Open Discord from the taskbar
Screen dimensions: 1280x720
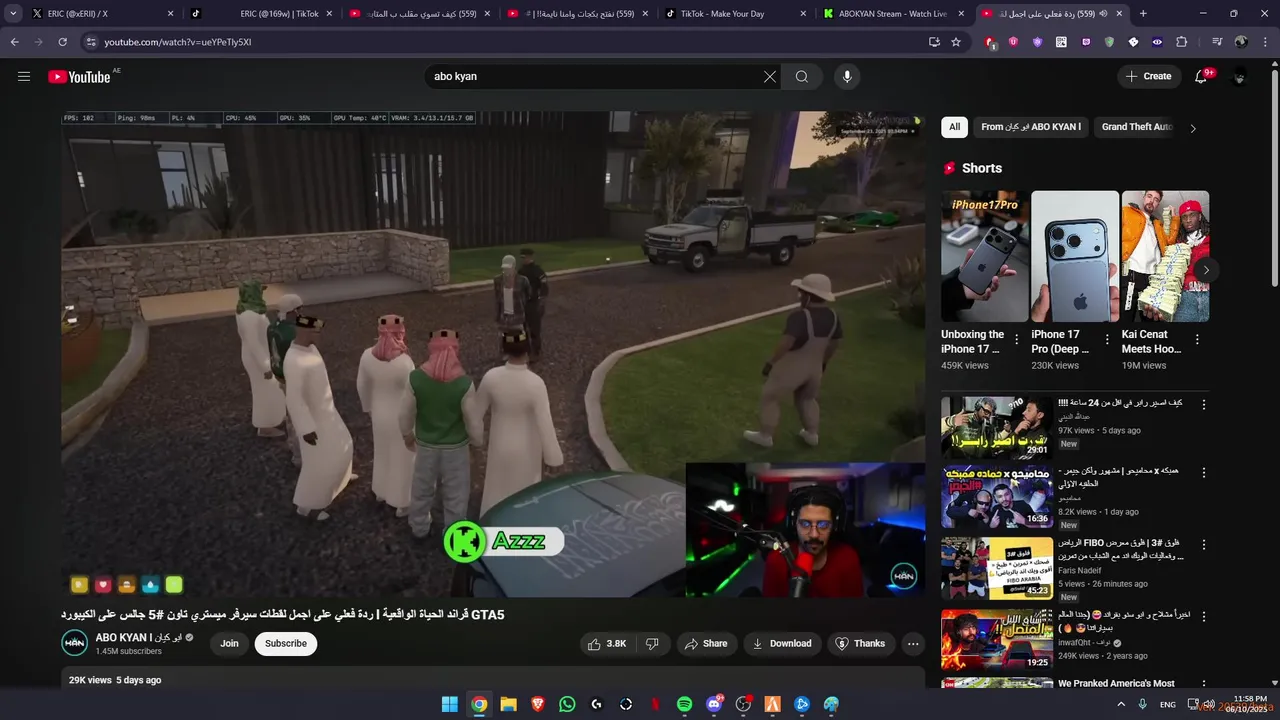coord(714,704)
